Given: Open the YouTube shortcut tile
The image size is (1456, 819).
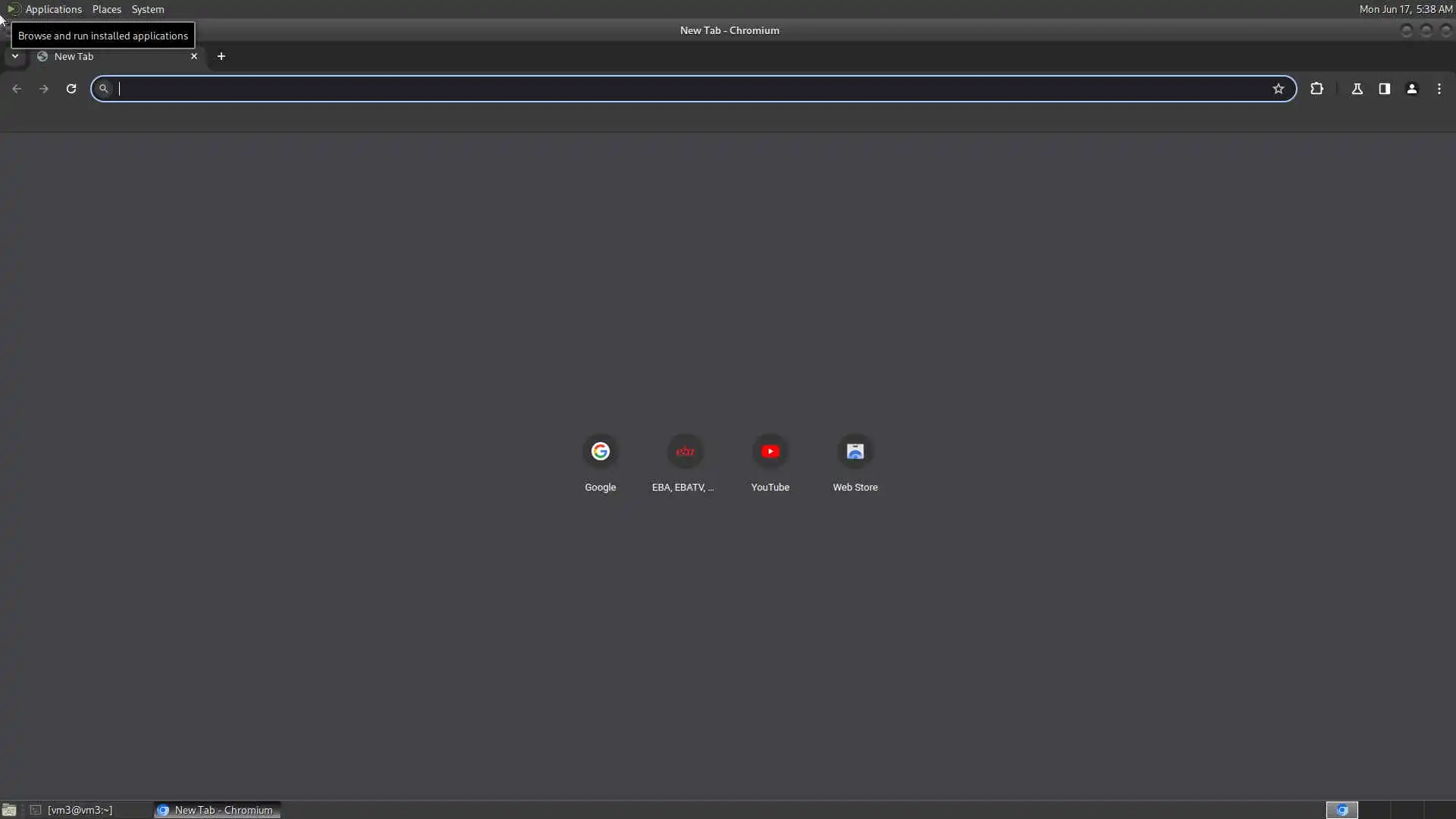Looking at the screenshot, I should coord(770,452).
